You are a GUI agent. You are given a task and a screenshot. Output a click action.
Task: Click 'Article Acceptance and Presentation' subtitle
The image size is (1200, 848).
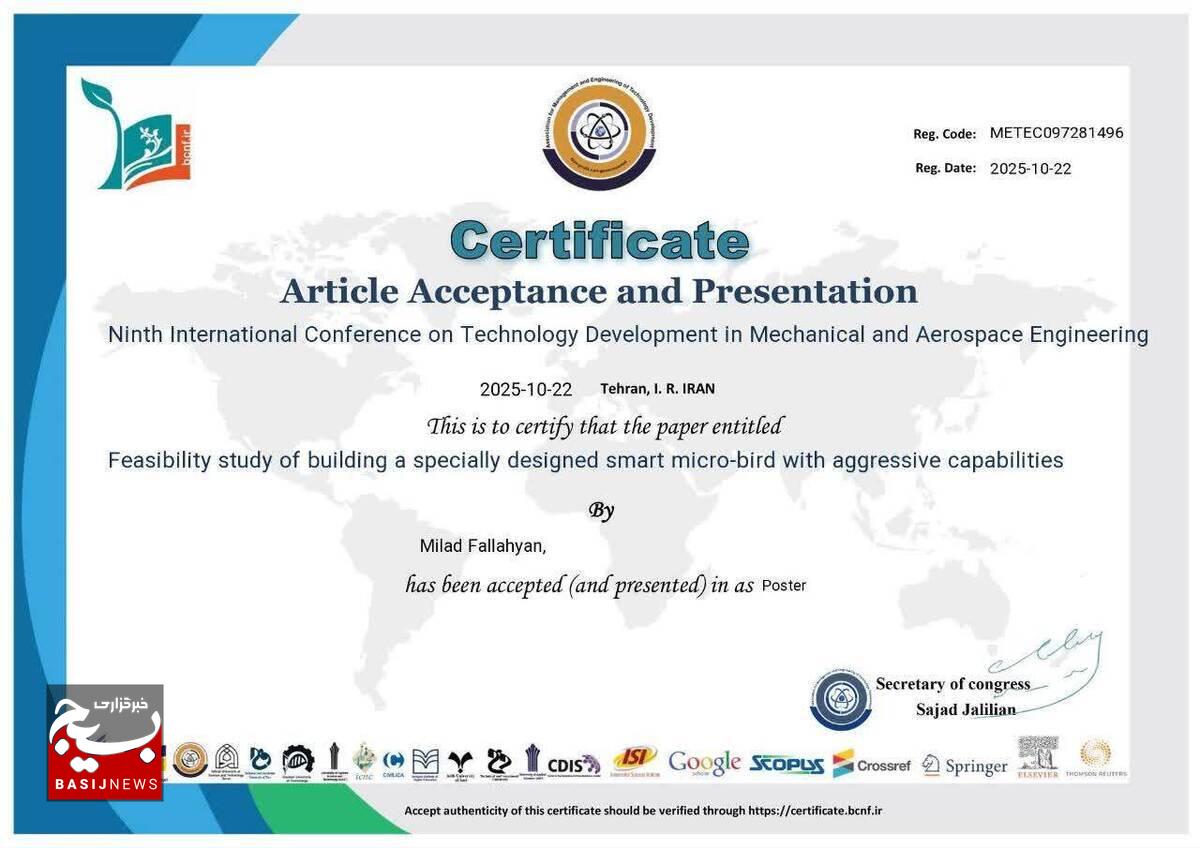(x=599, y=291)
